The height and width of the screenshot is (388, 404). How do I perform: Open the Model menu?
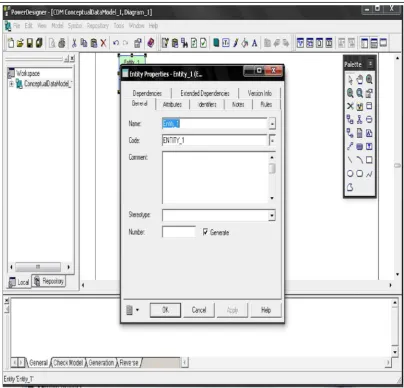pos(57,26)
